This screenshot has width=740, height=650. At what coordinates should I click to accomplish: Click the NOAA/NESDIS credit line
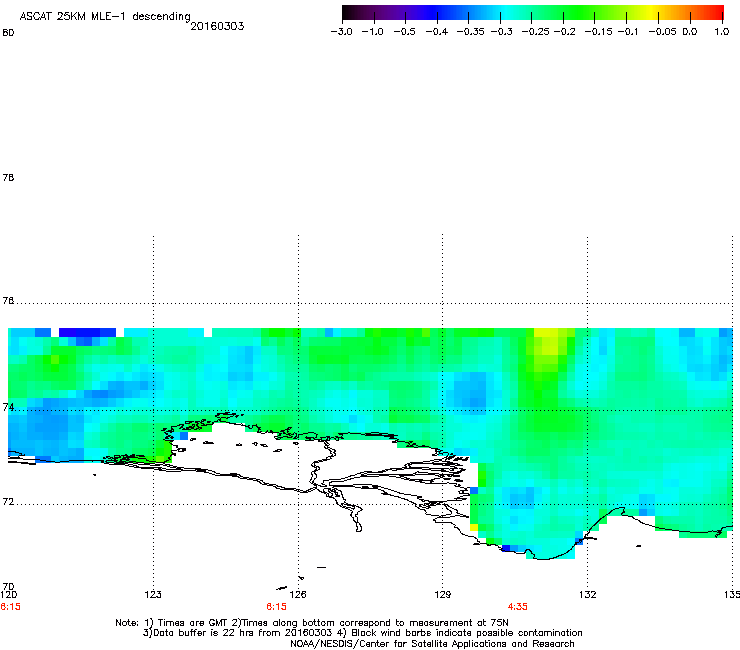(432, 644)
